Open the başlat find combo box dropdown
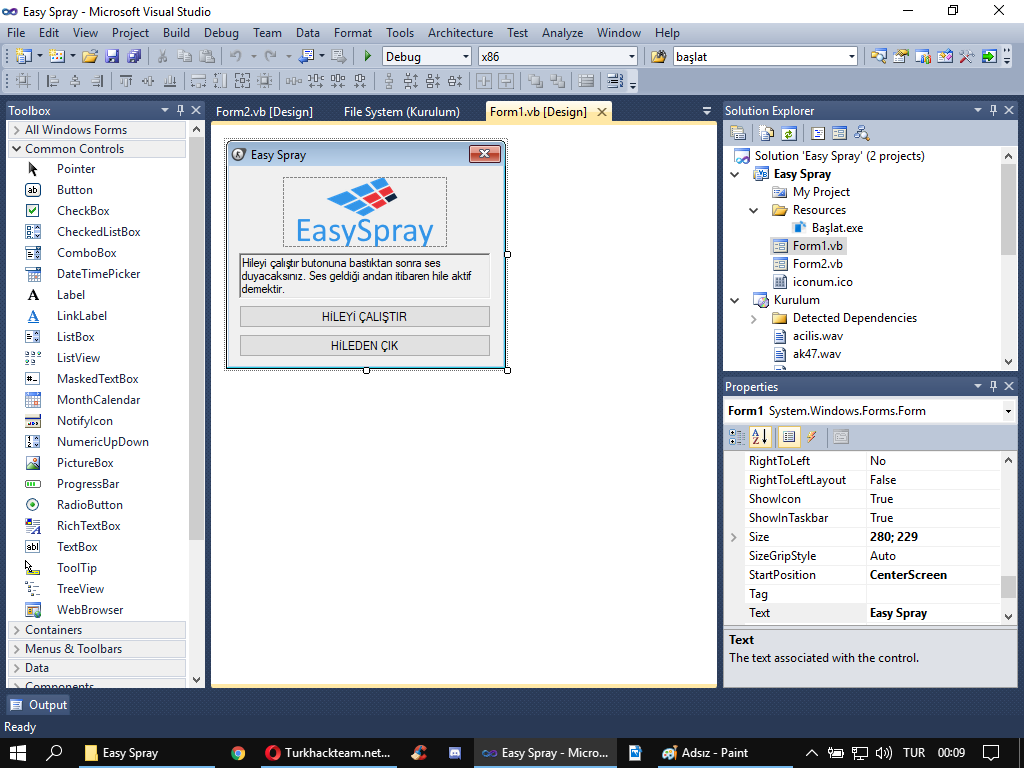The width and height of the screenshot is (1024, 768). coord(852,57)
